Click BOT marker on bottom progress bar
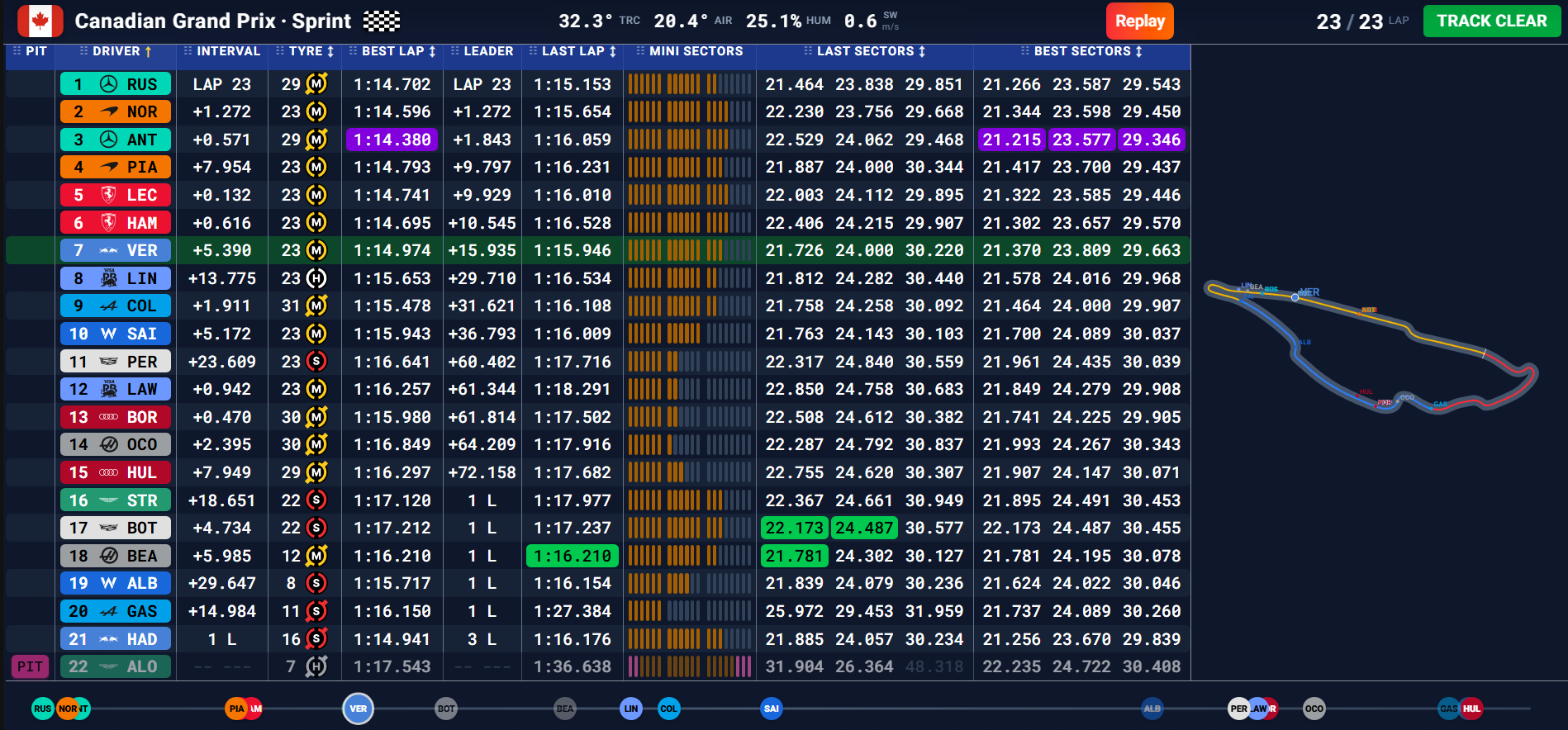Image resolution: width=1568 pixels, height=730 pixels. tap(446, 709)
